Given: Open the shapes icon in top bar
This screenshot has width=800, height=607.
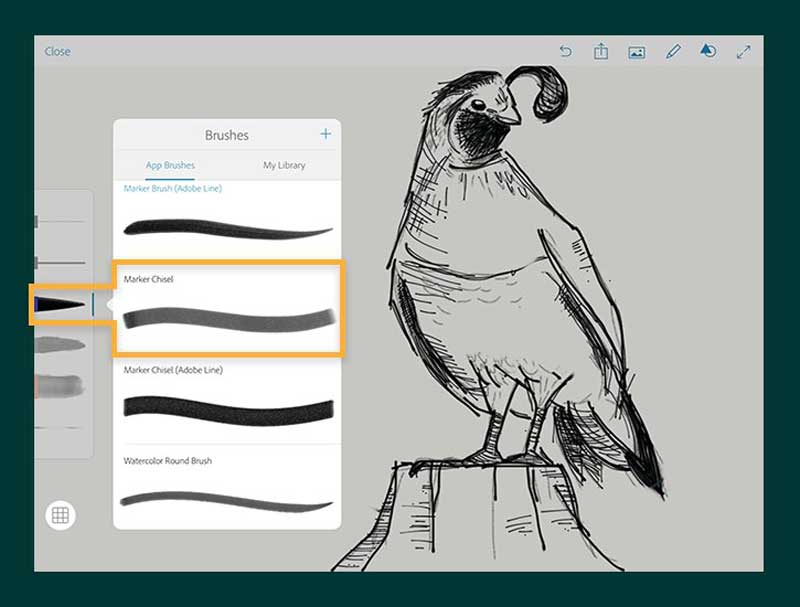Looking at the screenshot, I should pyautogui.click(x=707, y=51).
